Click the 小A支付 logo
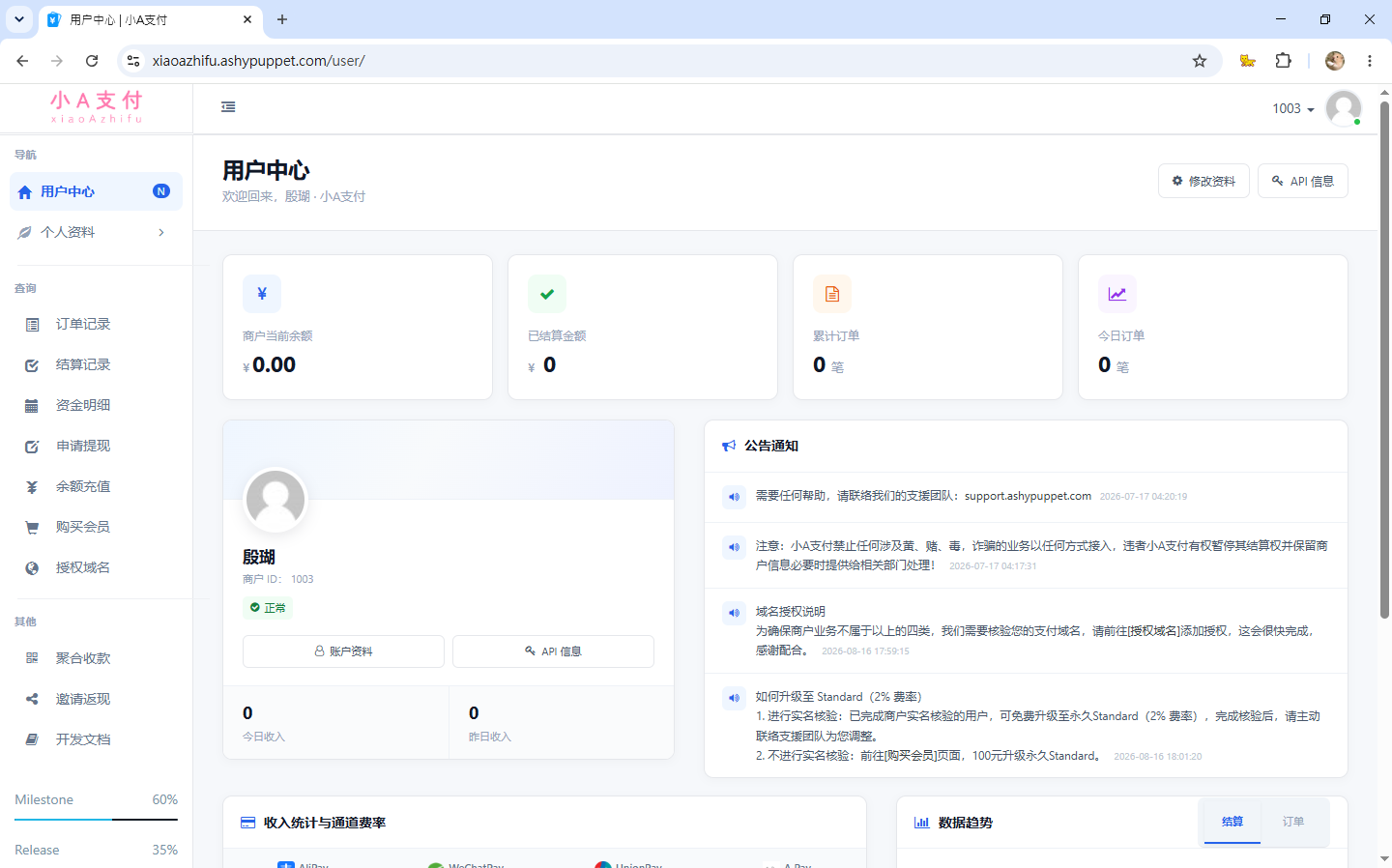Image resolution: width=1392 pixels, height=868 pixels. (97, 106)
